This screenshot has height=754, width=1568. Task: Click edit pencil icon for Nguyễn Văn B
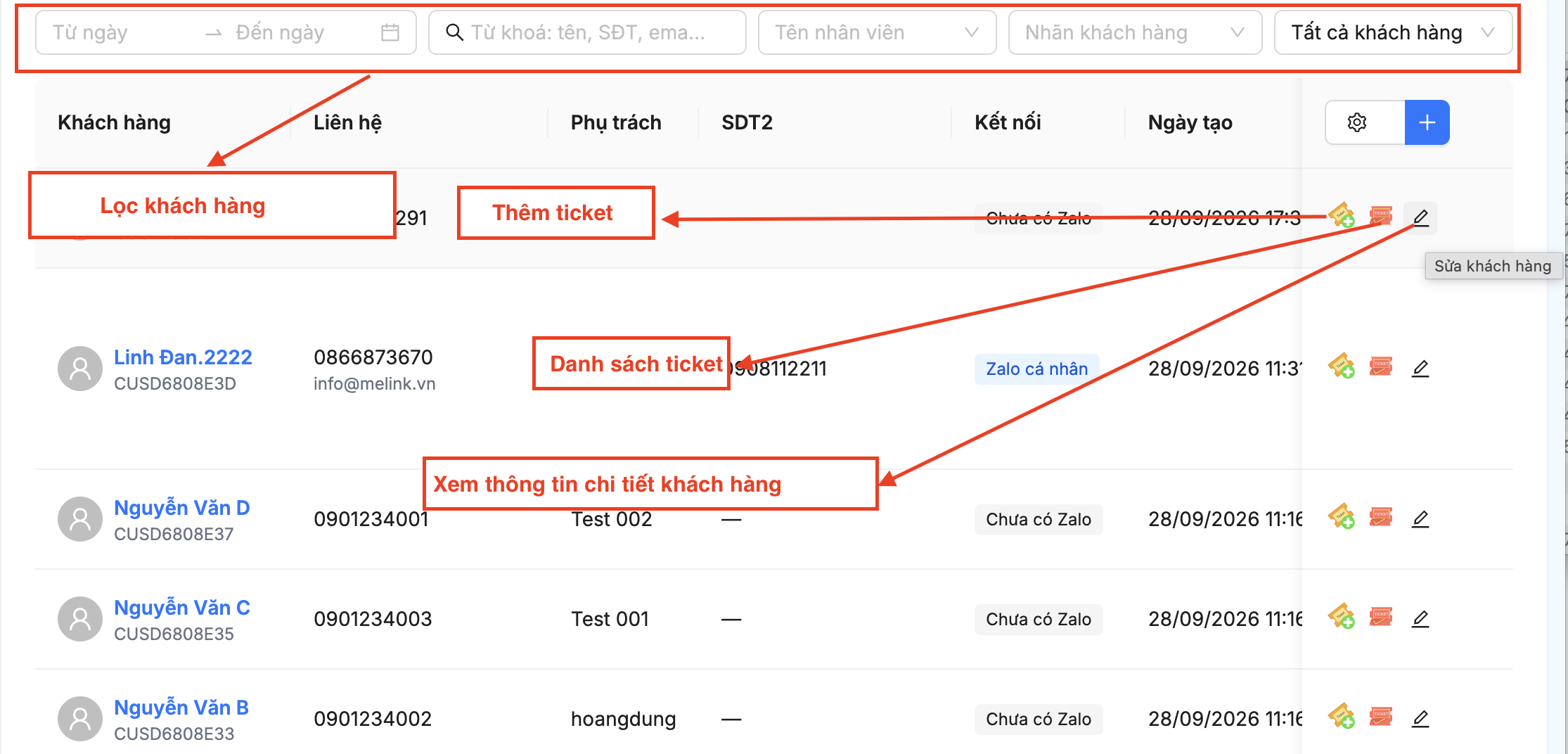[1420, 718]
